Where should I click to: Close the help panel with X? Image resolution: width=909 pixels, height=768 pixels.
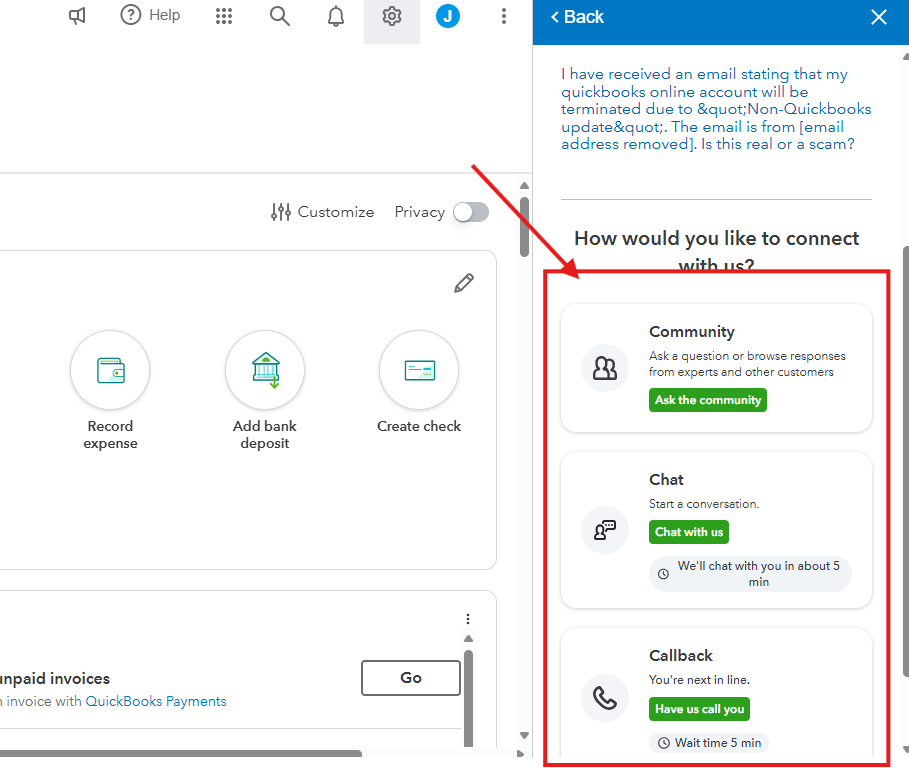coord(879,17)
